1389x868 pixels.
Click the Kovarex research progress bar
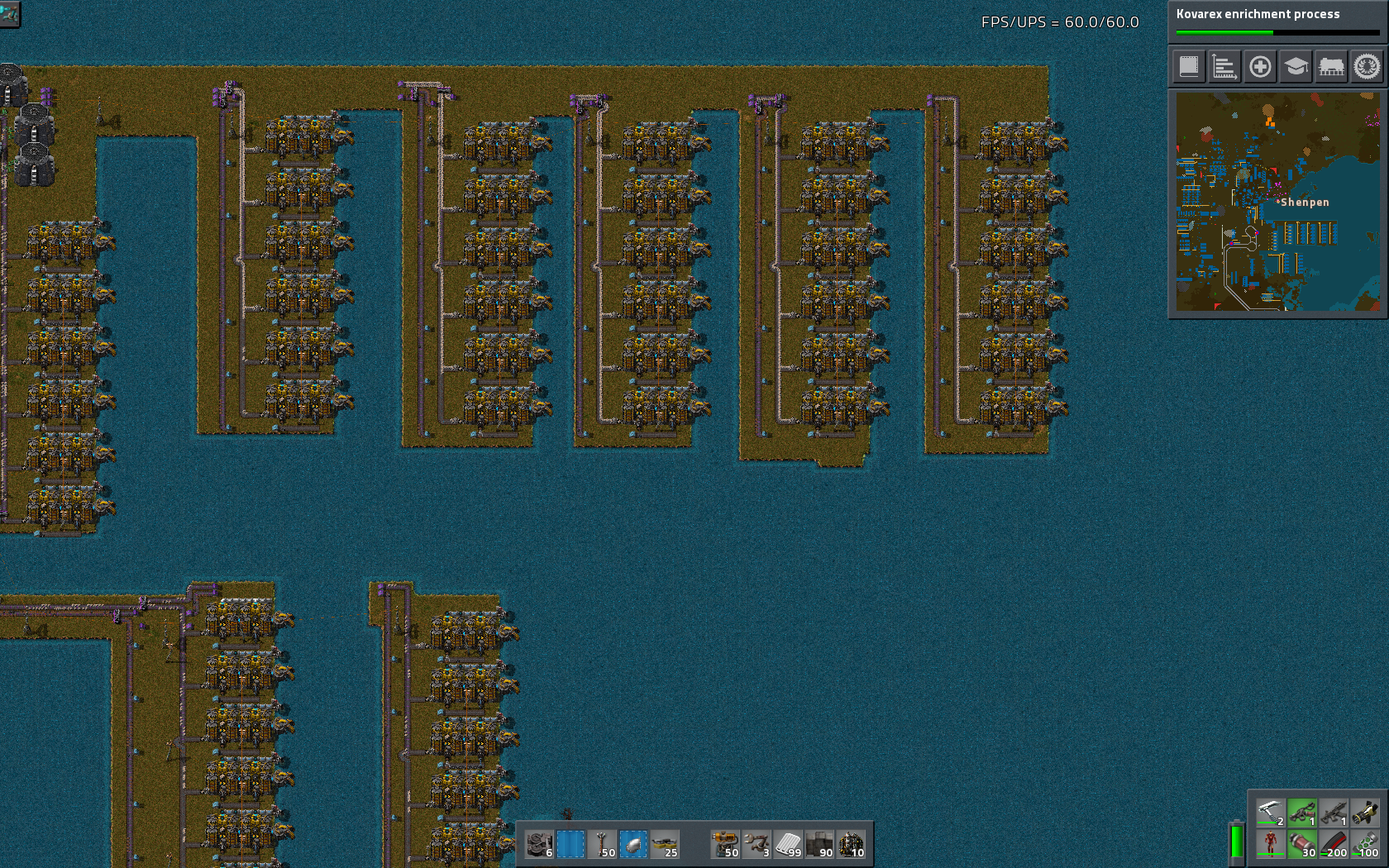tap(1278, 33)
